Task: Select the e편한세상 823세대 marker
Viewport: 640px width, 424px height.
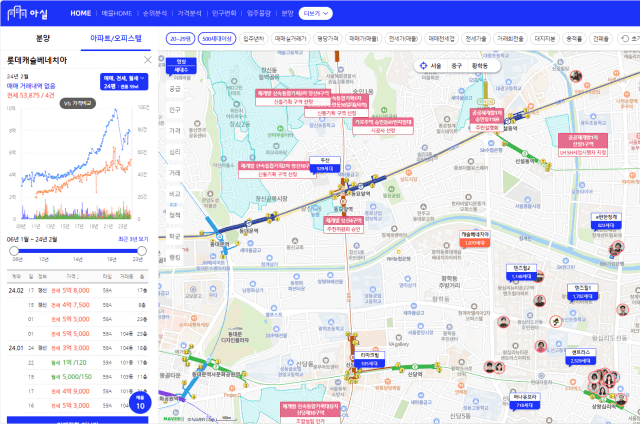Action: [606, 221]
